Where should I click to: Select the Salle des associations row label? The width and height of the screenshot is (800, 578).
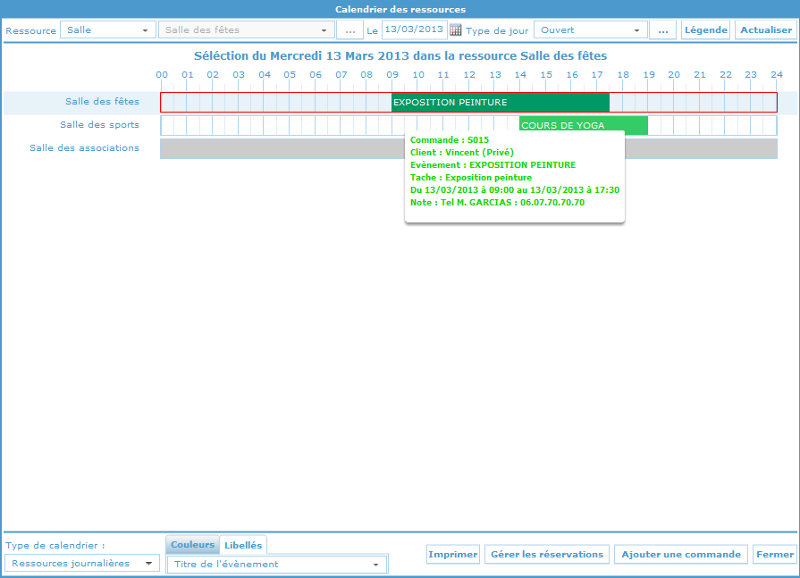click(84, 148)
